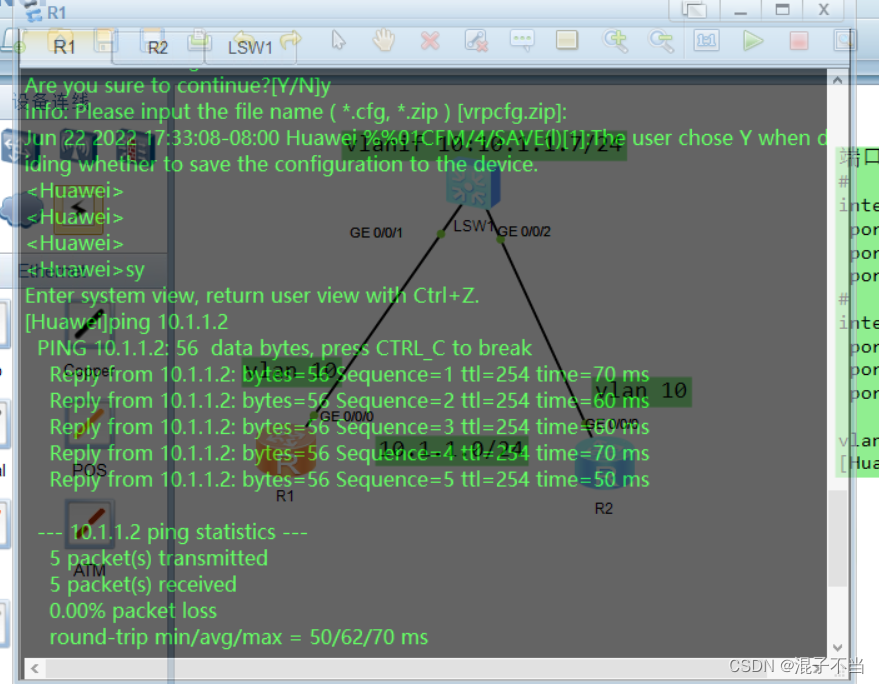Select the rectangle palette tool
This screenshot has height=684, width=879.
tap(567, 40)
